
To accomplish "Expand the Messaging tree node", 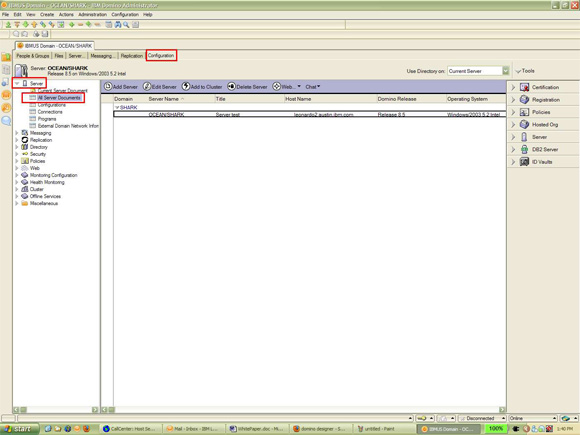I will click(17, 133).
